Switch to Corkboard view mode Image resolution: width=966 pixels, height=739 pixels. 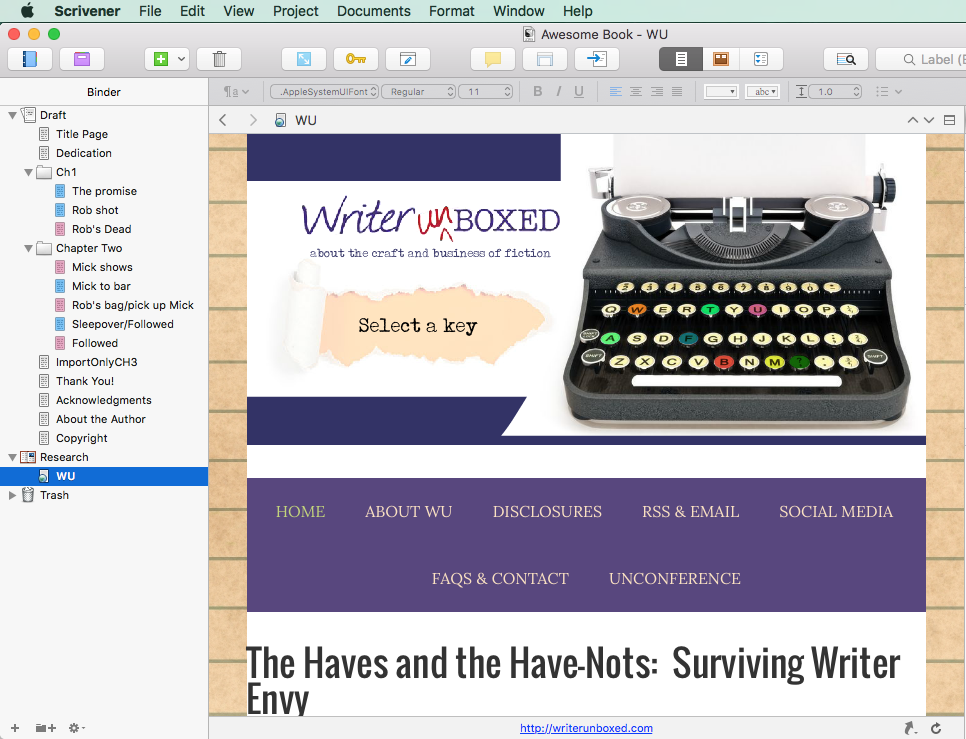coord(721,59)
